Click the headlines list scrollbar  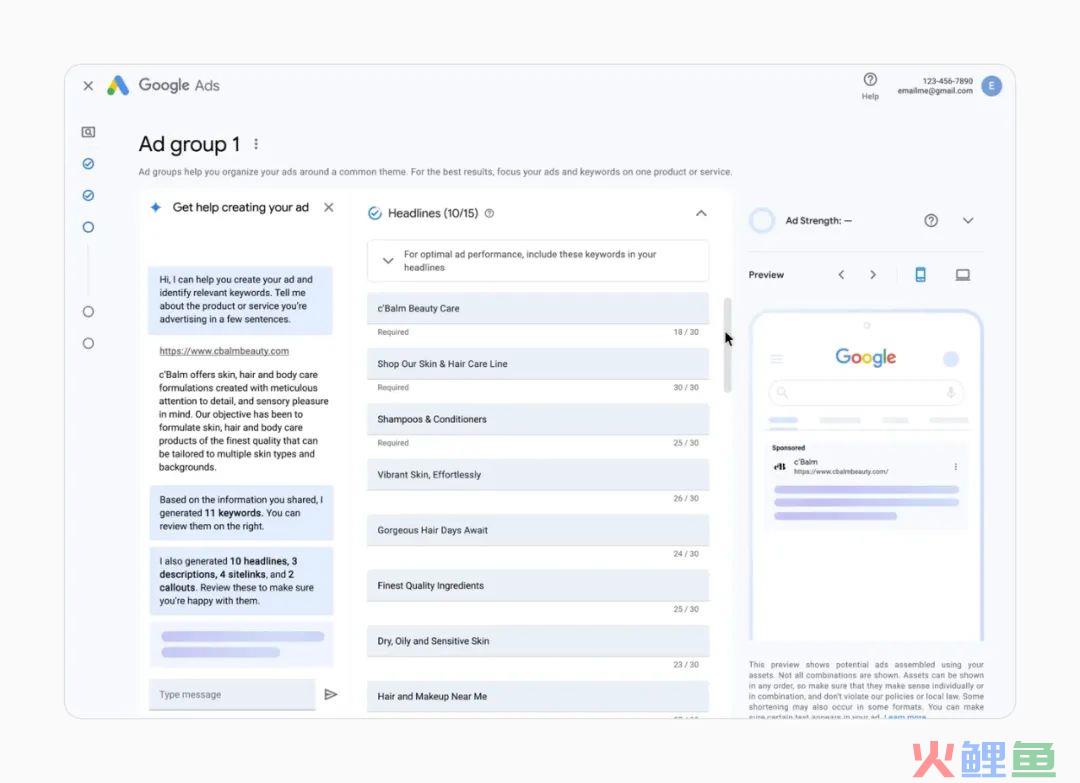727,346
